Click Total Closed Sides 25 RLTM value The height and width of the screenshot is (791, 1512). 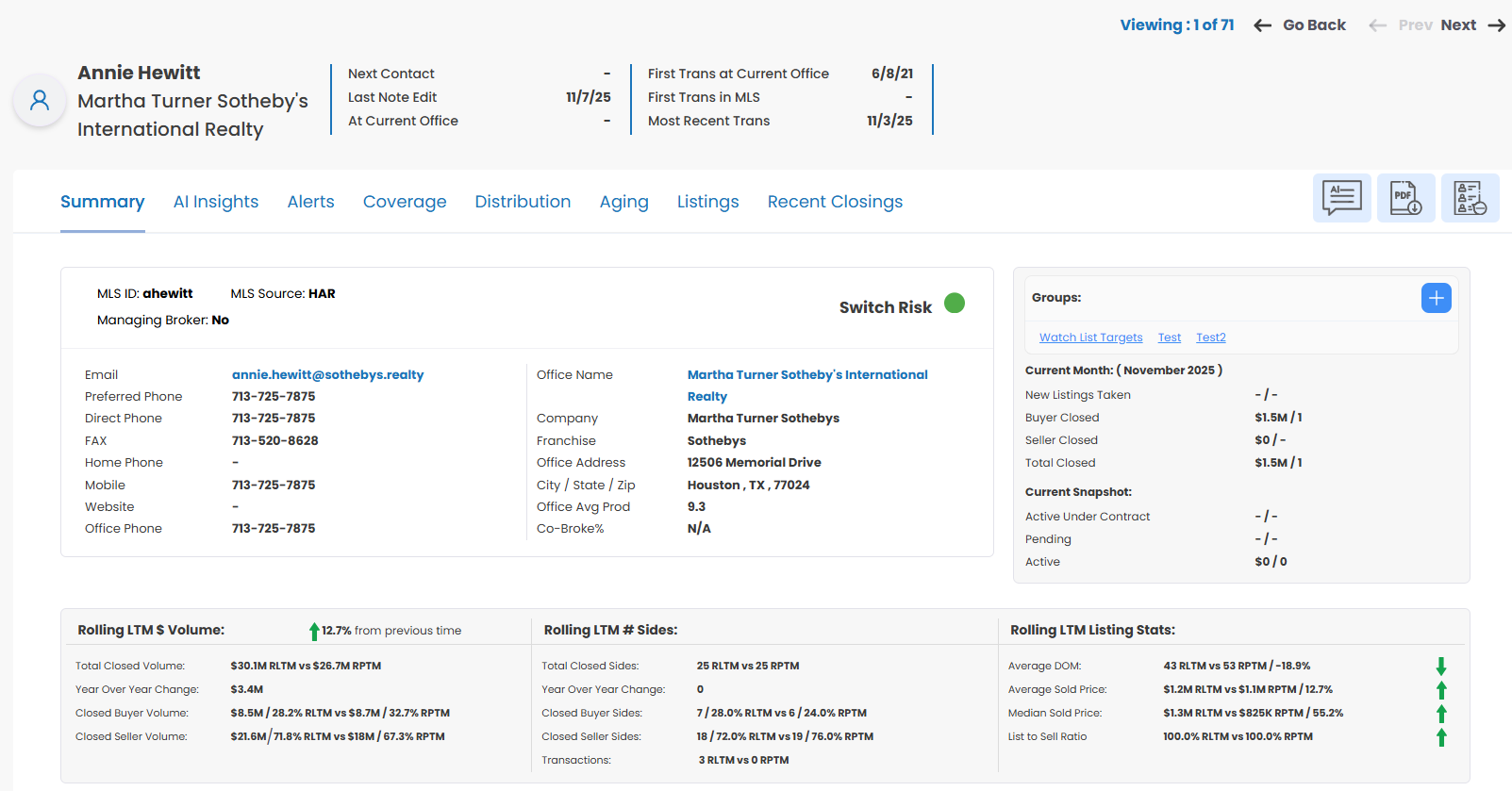[x=748, y=667]
